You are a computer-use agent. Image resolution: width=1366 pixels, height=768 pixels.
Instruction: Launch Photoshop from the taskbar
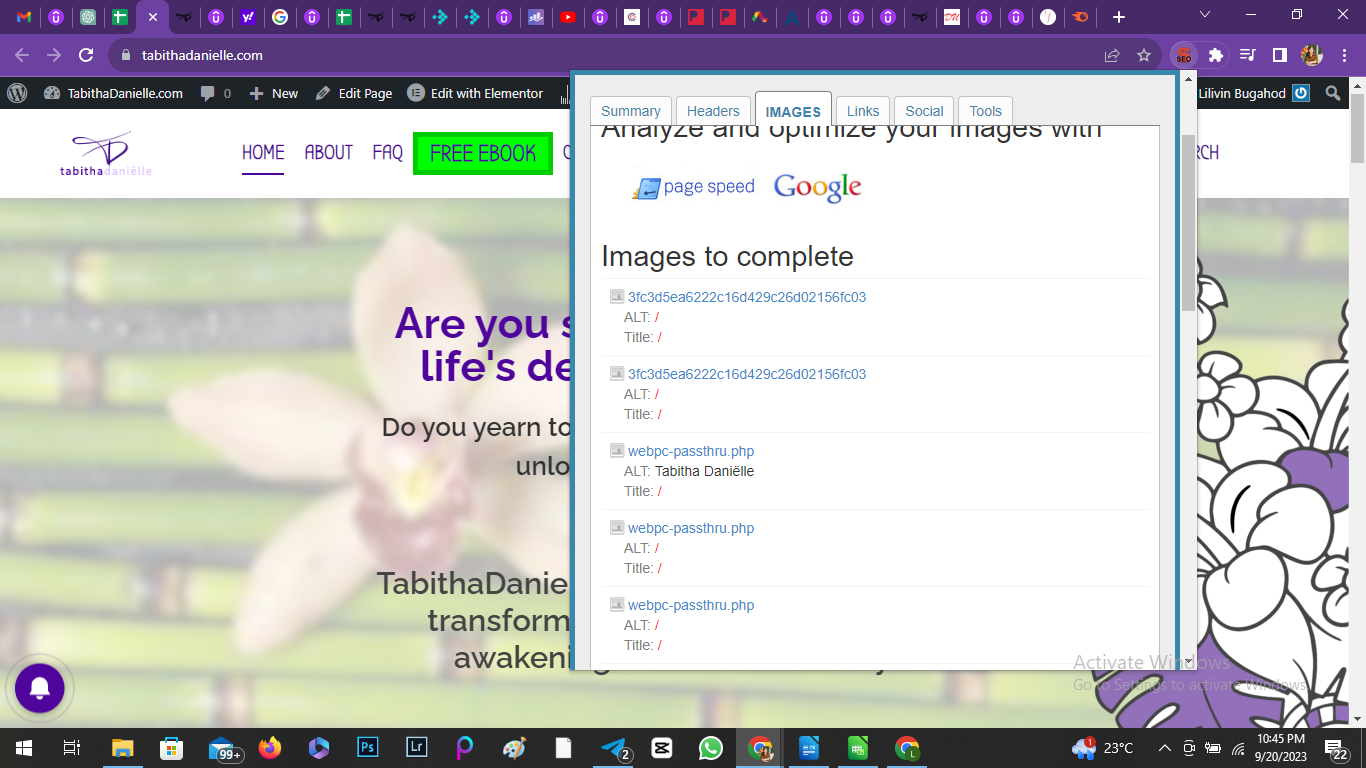click(367, 747)
